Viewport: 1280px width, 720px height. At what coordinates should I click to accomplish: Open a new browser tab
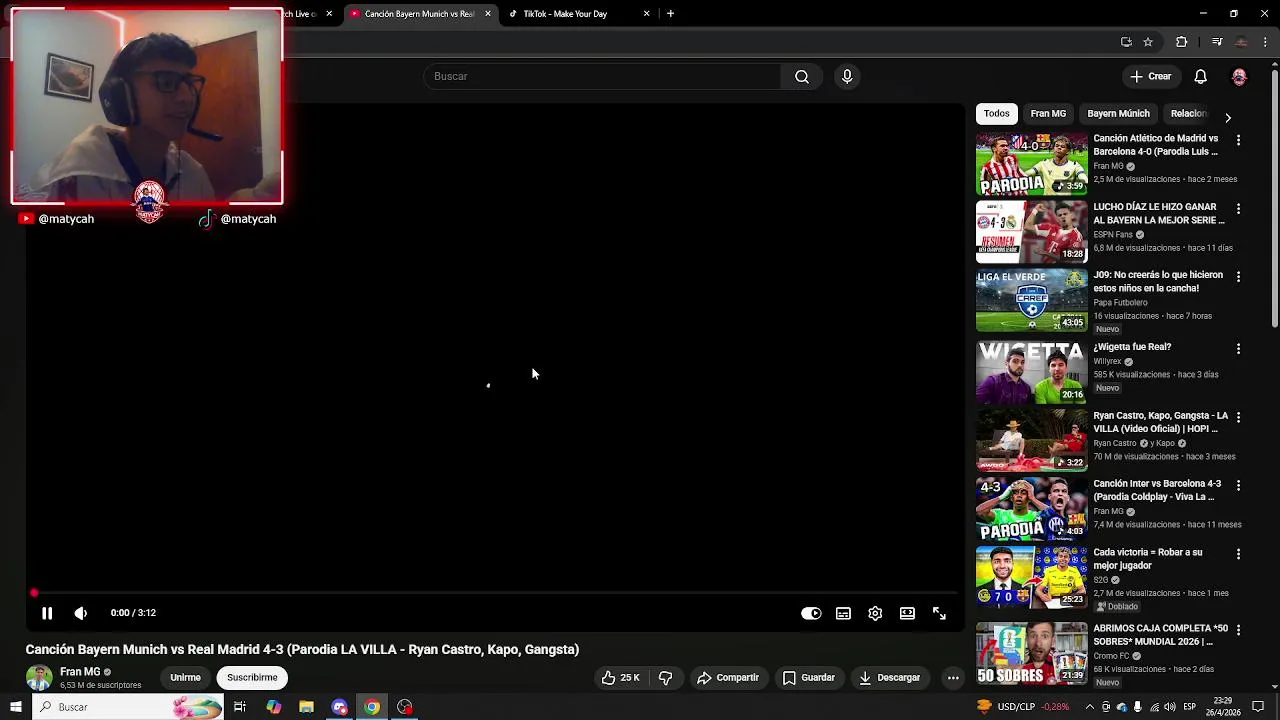670,14
